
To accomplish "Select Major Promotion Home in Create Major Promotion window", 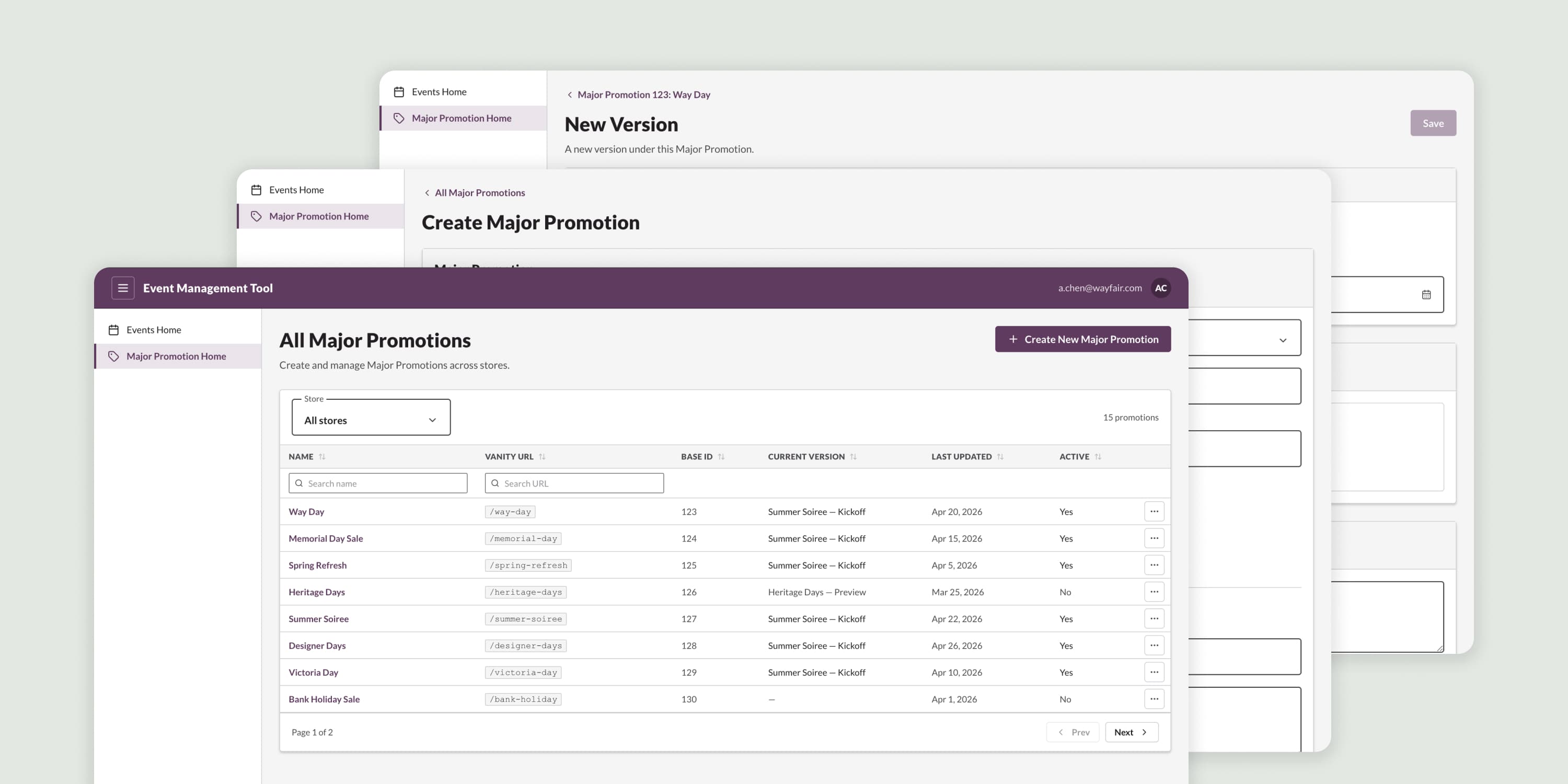I will [x=320, y=216].
